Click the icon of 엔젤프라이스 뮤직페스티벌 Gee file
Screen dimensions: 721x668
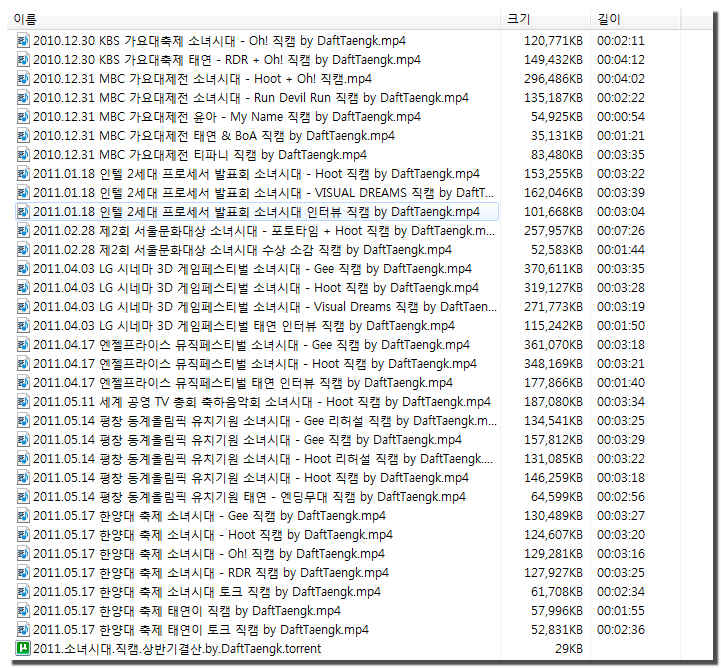pyautogui.click(x=23, y=345)
